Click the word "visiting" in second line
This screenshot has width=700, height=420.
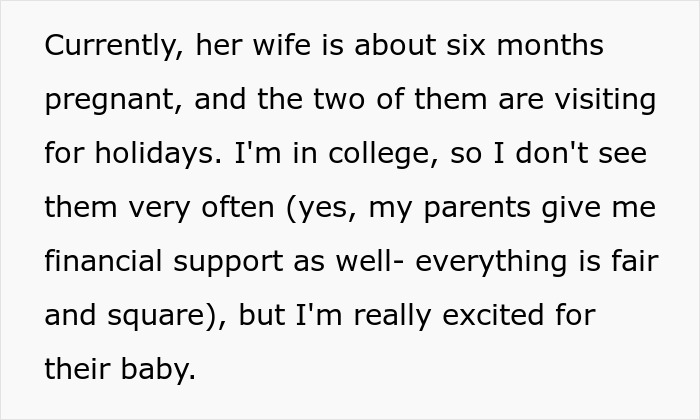(x=605, y=100)
